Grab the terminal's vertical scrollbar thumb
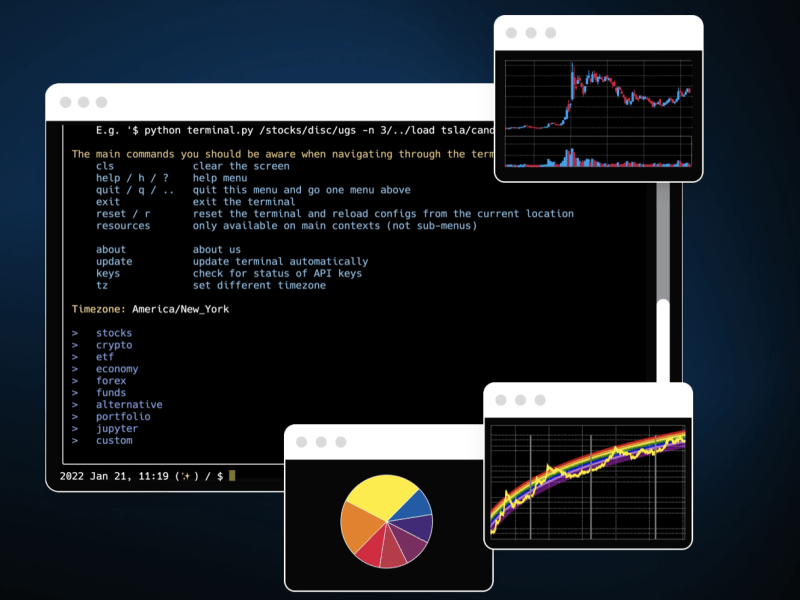This screenshot has height=600, width=800. [x=662, y=340]
